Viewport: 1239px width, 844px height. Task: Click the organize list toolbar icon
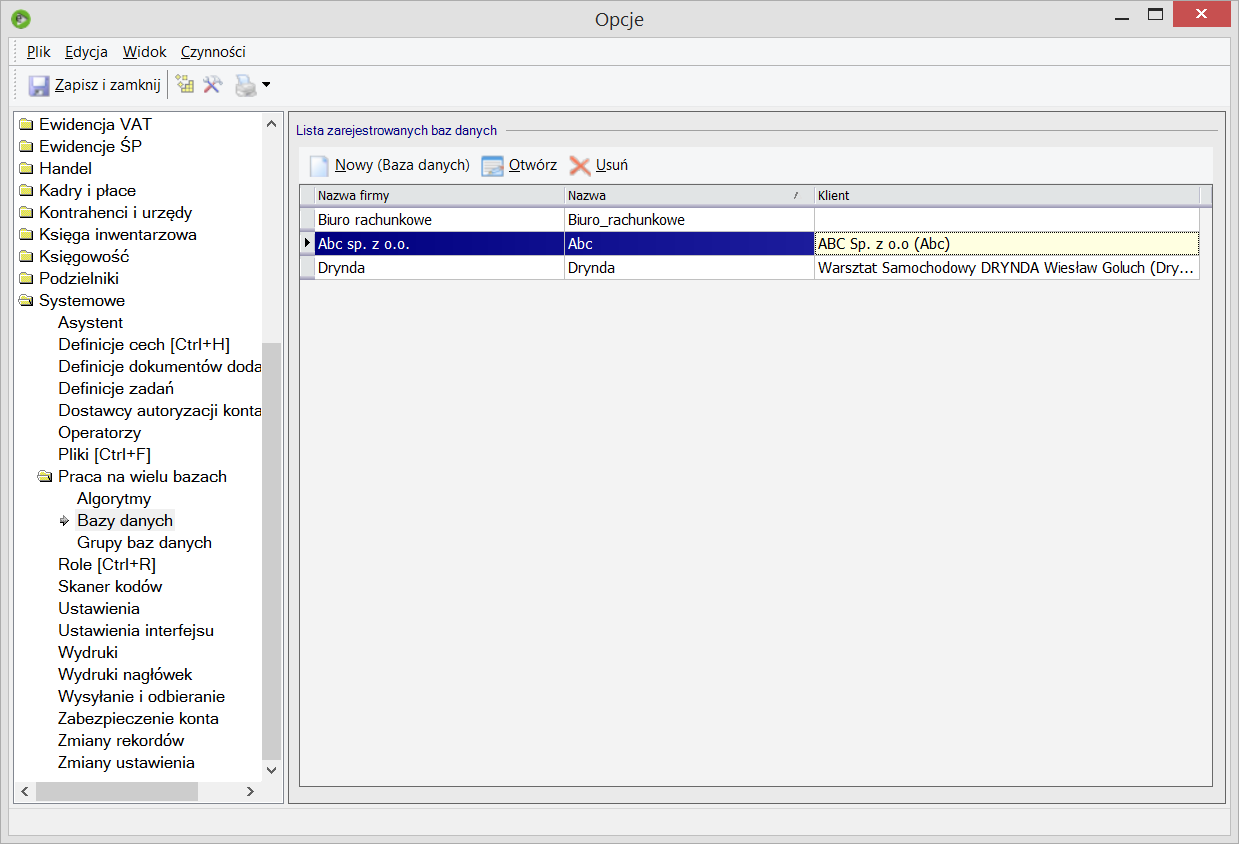point(185,85)
